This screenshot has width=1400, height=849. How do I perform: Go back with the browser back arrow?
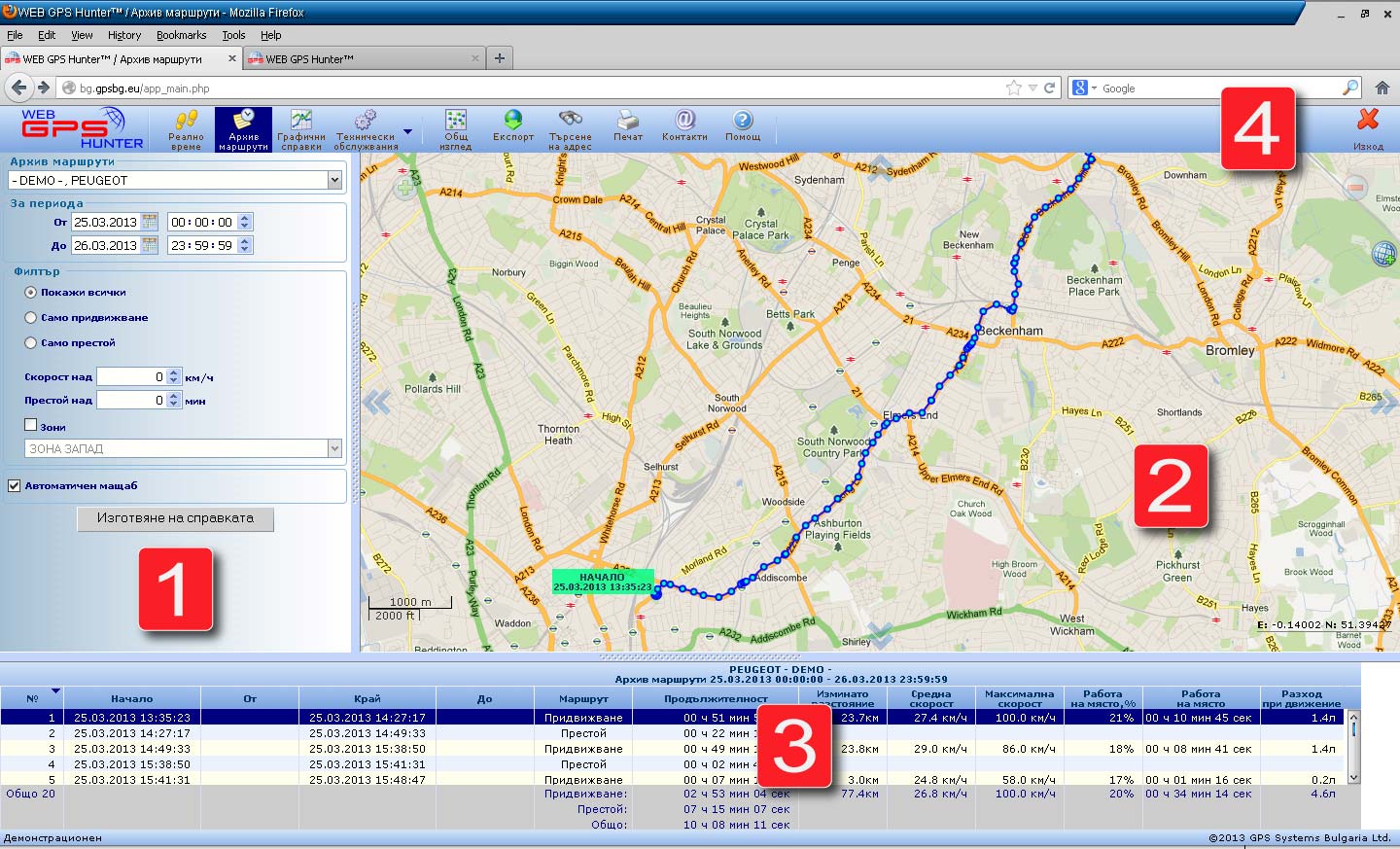click(18, 88)
